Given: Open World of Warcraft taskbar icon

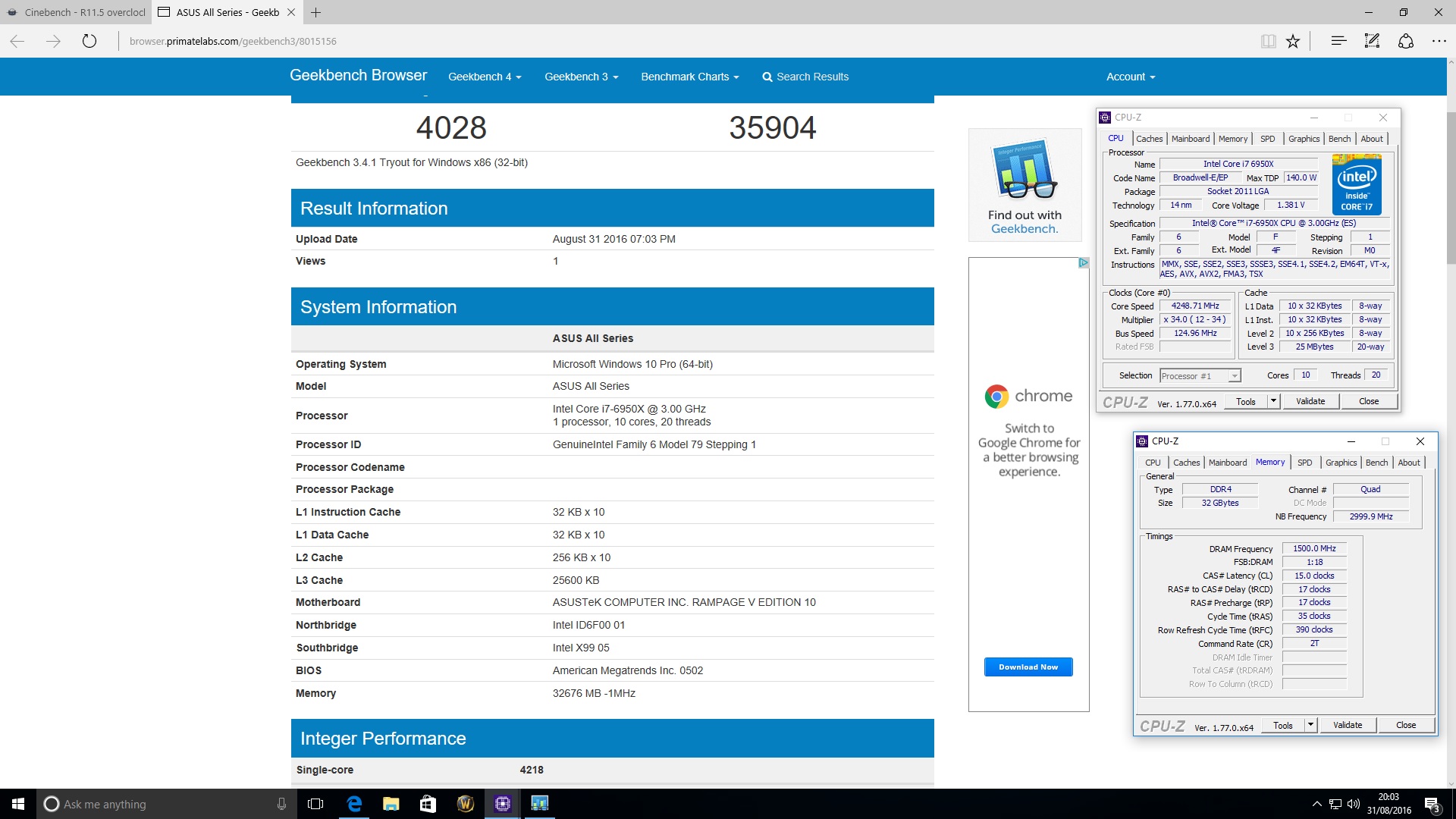Looking at the screenshot, I should 465,804.
